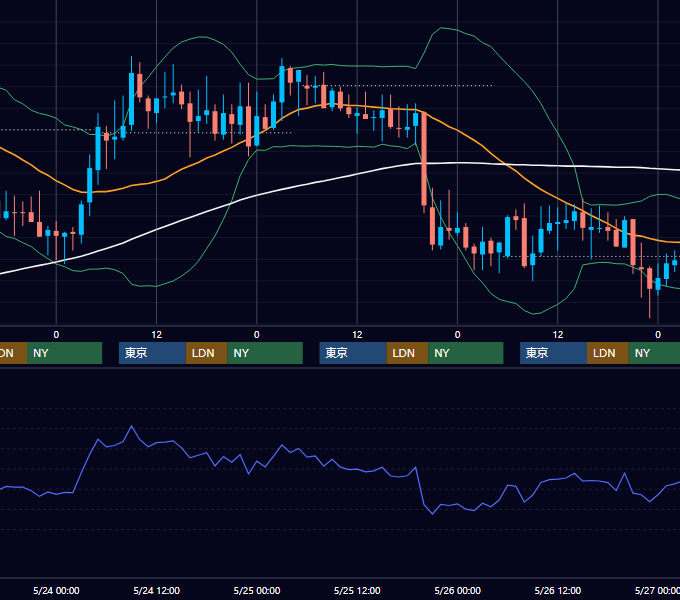Click the '5/26 00:00' time axis label
The height and width of the screenshot is (600, 680).
click(x=458, y=590)
